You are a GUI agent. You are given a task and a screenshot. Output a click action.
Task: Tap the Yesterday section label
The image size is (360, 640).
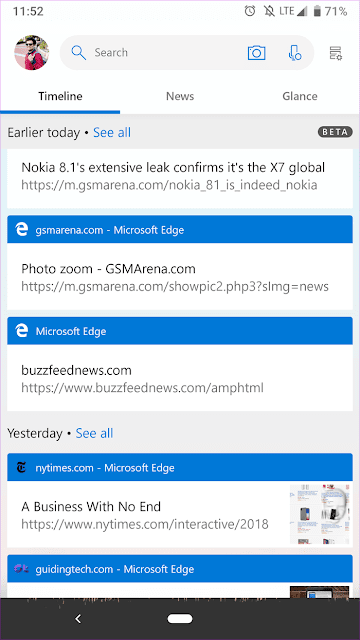pyautogui.click(x=35, y=433)
